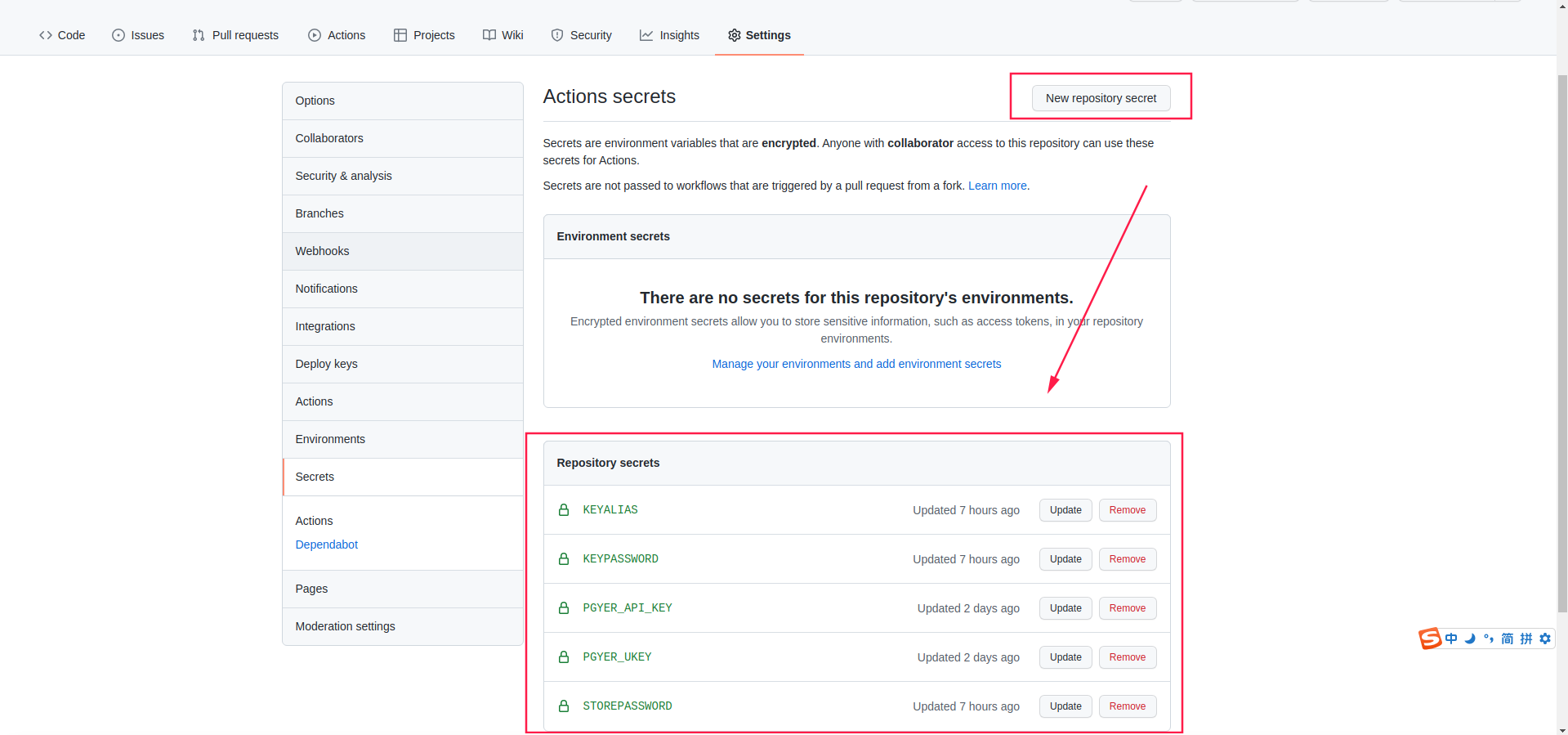Open the Issues tab
This screenshot has width=1568, height=735.
pyautogui.click(x=138, y=35)
